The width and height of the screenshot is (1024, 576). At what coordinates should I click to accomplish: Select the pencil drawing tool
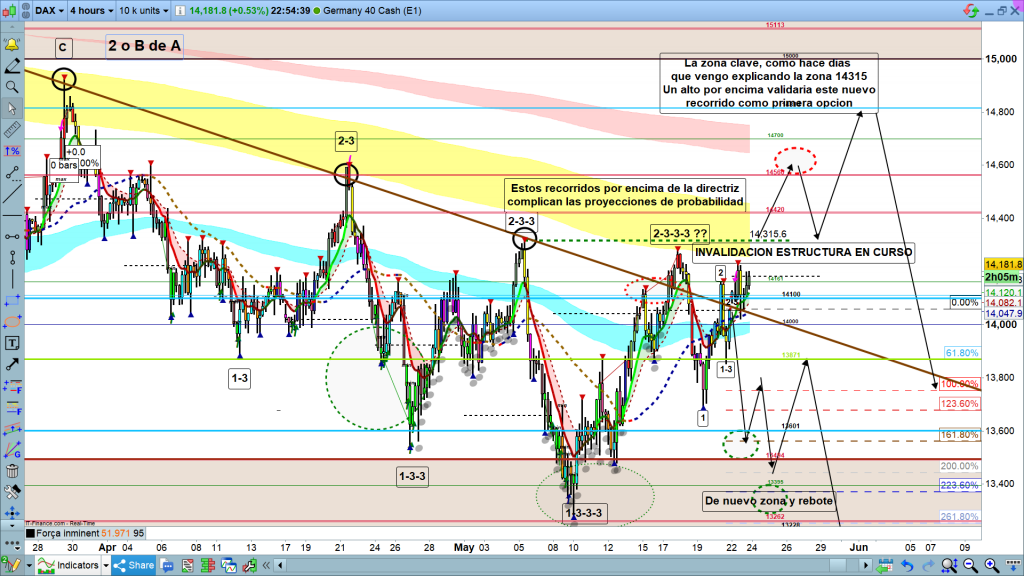click(12, 66)
